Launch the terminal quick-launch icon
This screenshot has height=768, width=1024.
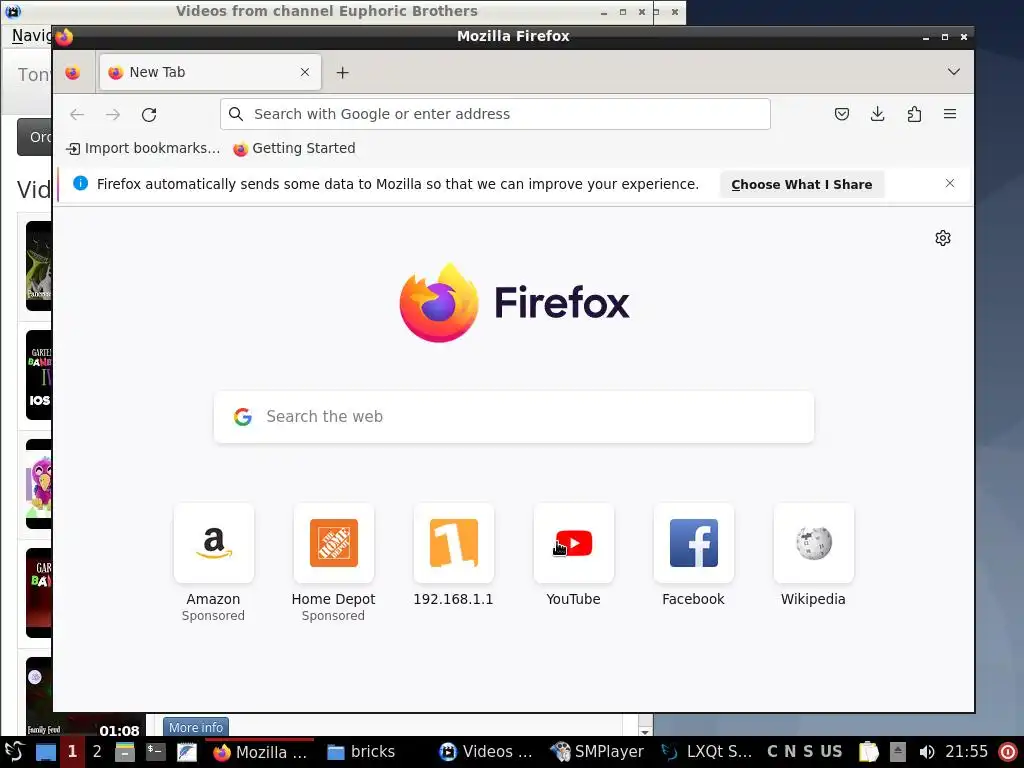coord(155,752)
